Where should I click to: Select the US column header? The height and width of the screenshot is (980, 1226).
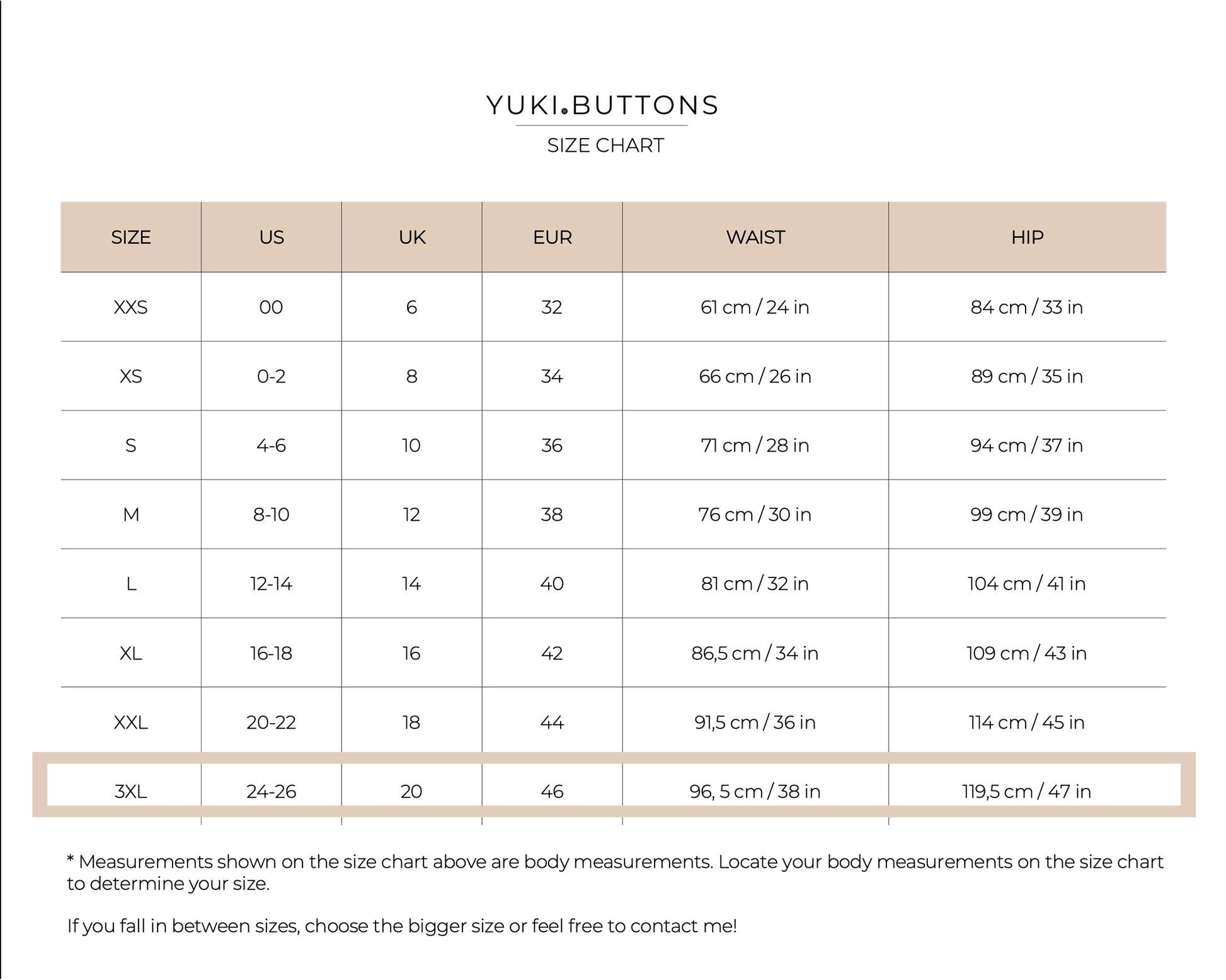click(x=272, y=237)
